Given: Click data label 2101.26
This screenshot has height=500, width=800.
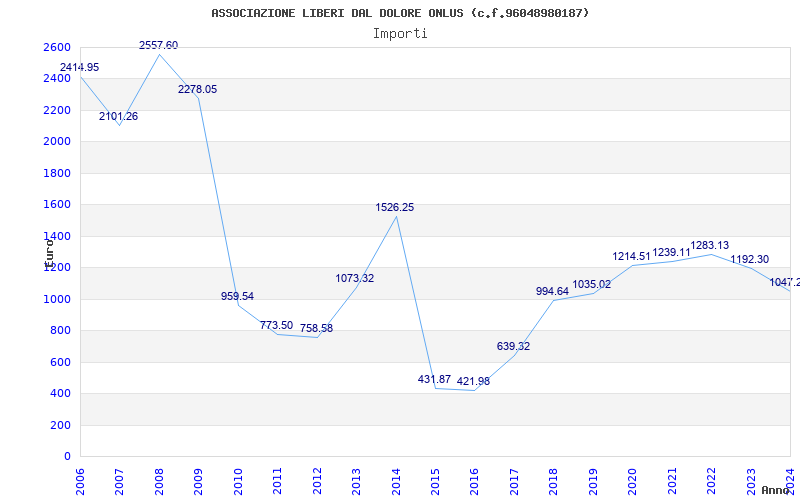Looking at the screenshot, I should tap(118, 116).
